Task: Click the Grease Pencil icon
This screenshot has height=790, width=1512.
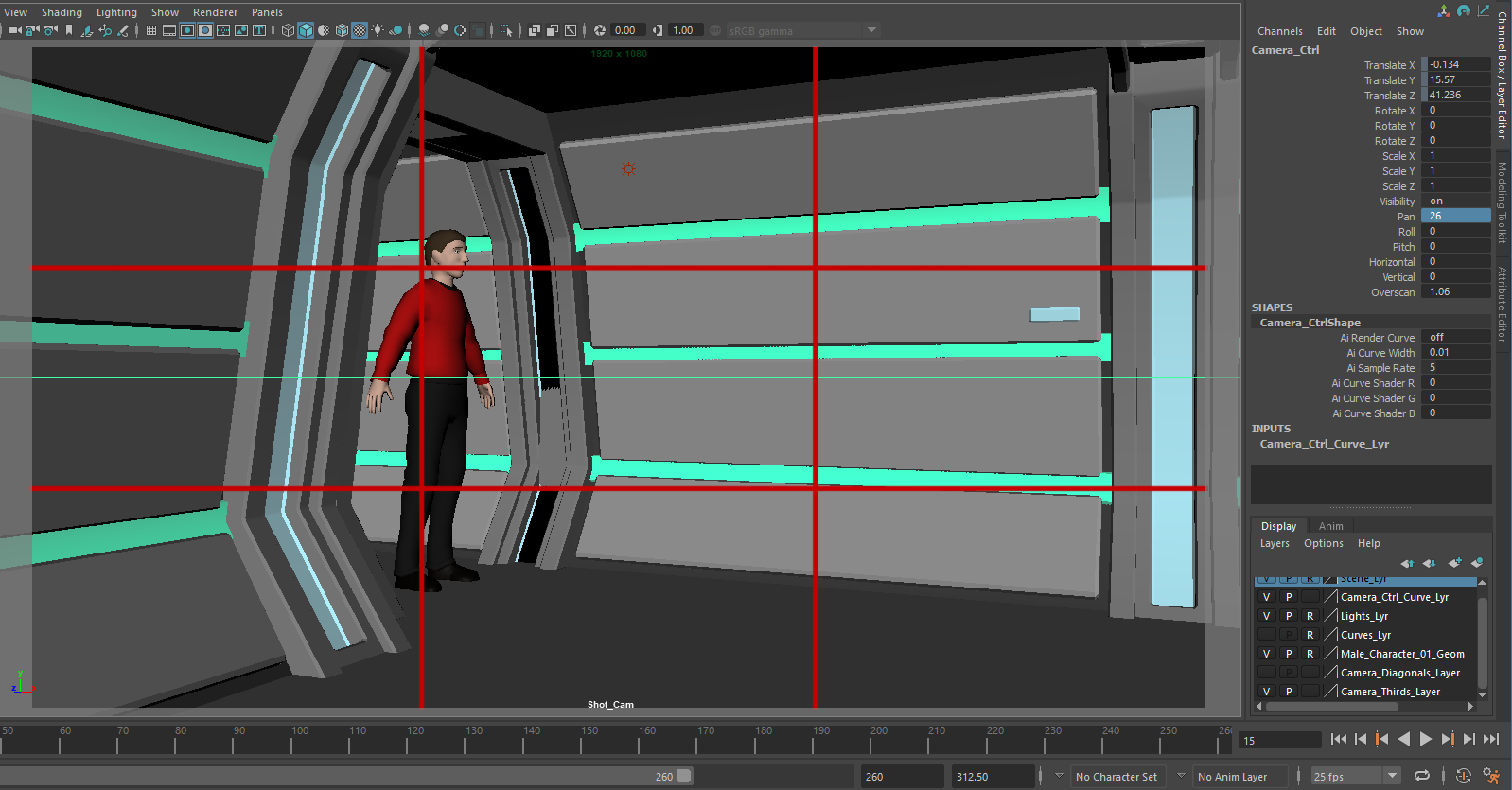Action: coord(123,30)
